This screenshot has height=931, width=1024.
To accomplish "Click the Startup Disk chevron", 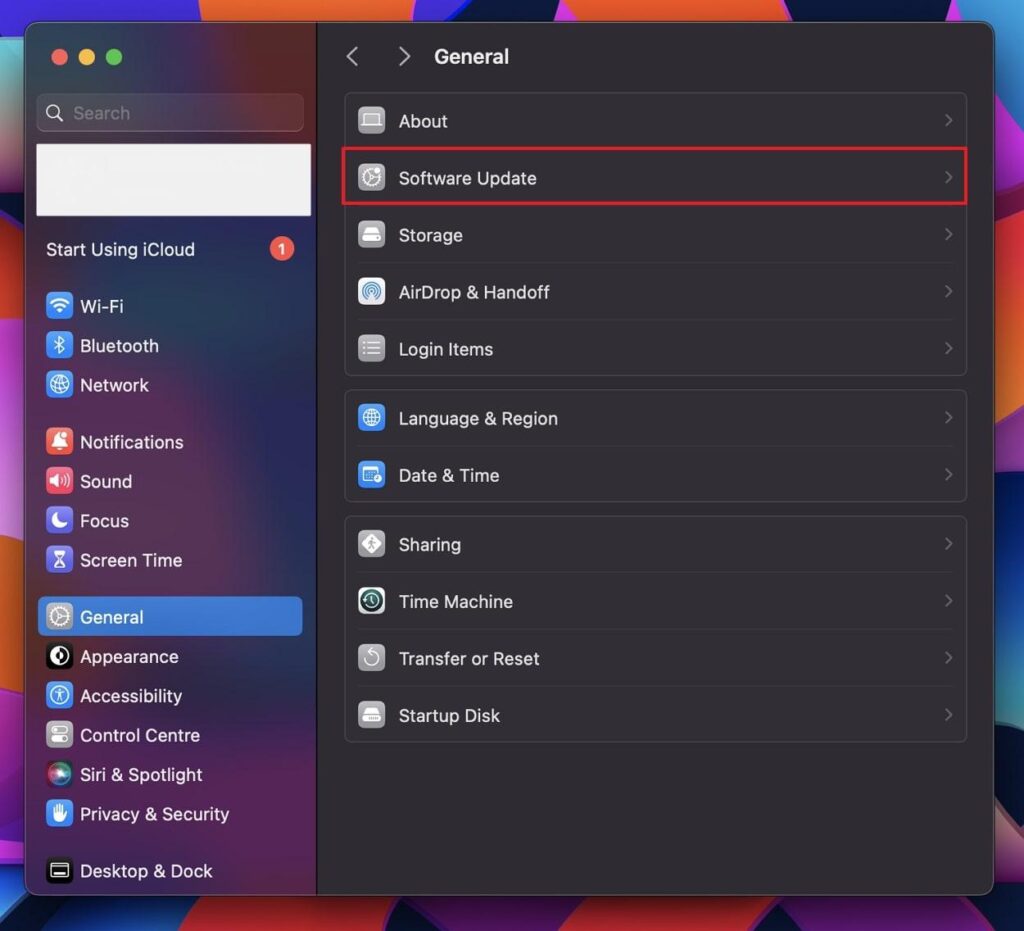I will point(948,715).
